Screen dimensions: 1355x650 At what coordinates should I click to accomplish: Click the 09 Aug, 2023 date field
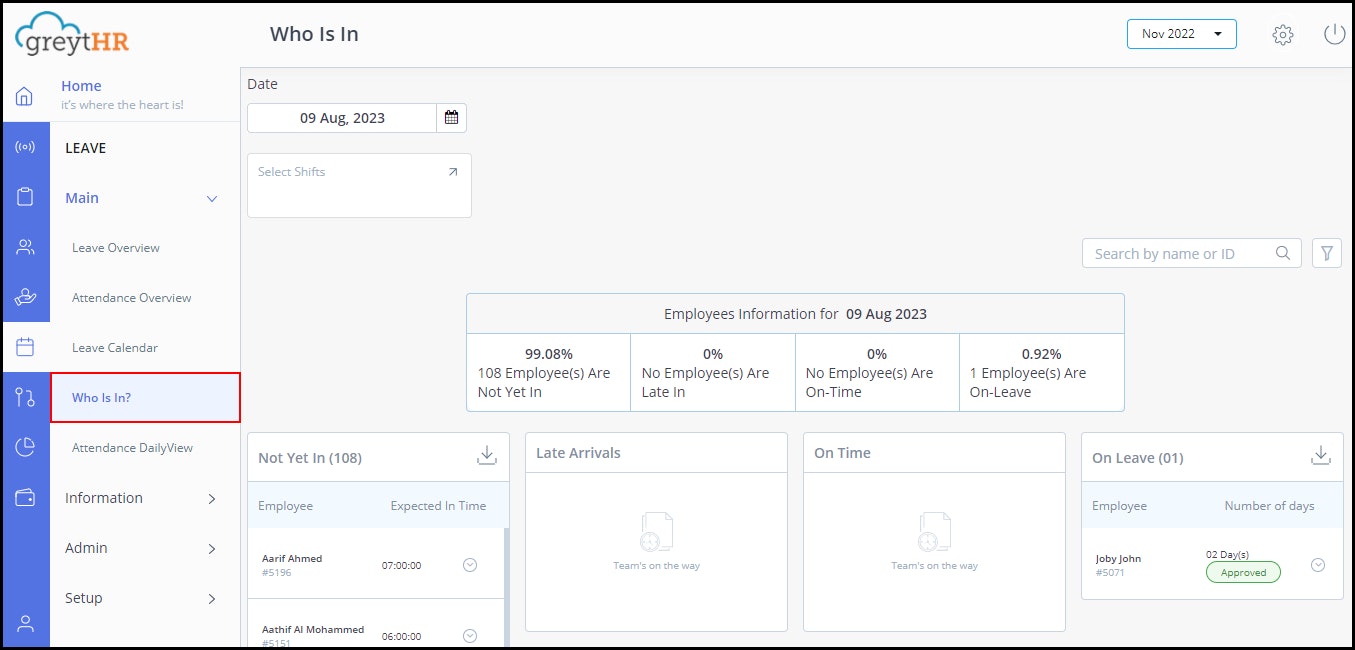342,118
